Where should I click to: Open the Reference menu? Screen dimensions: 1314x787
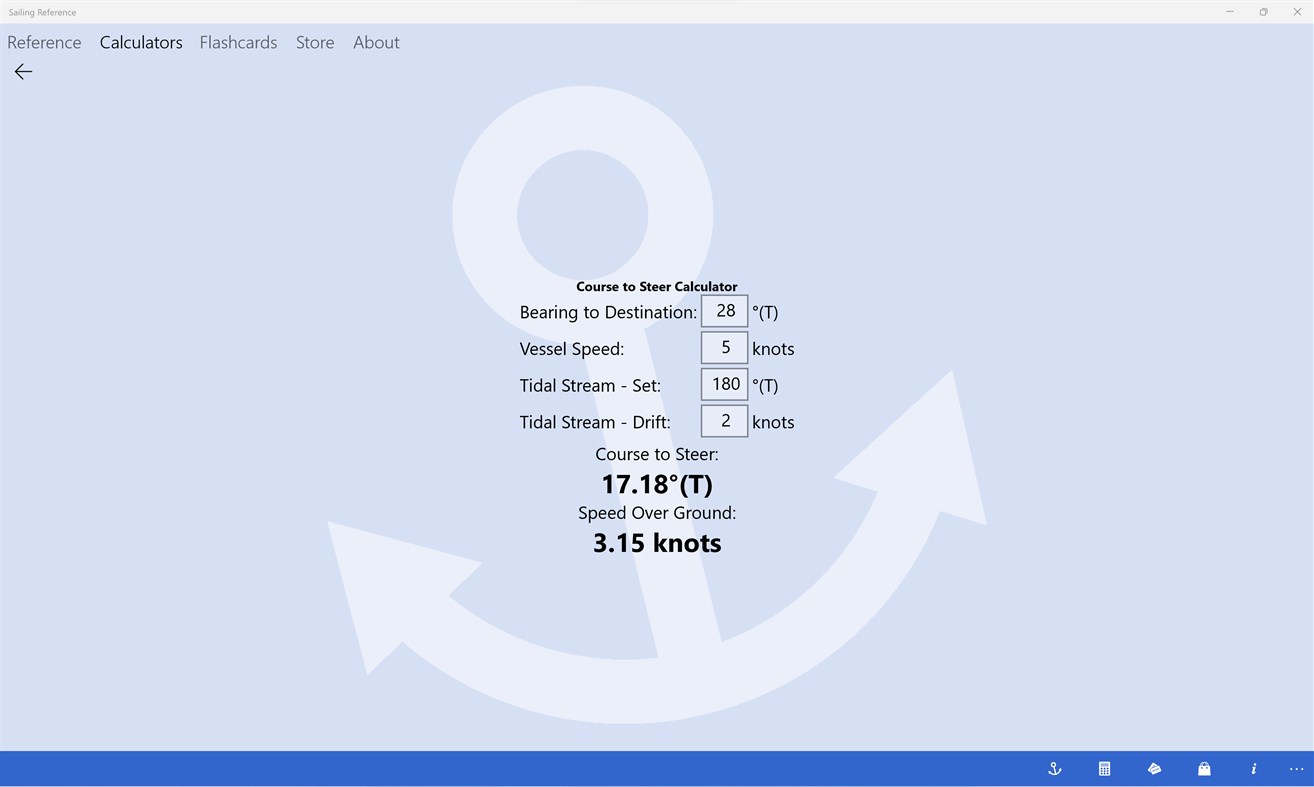(44, 42)
